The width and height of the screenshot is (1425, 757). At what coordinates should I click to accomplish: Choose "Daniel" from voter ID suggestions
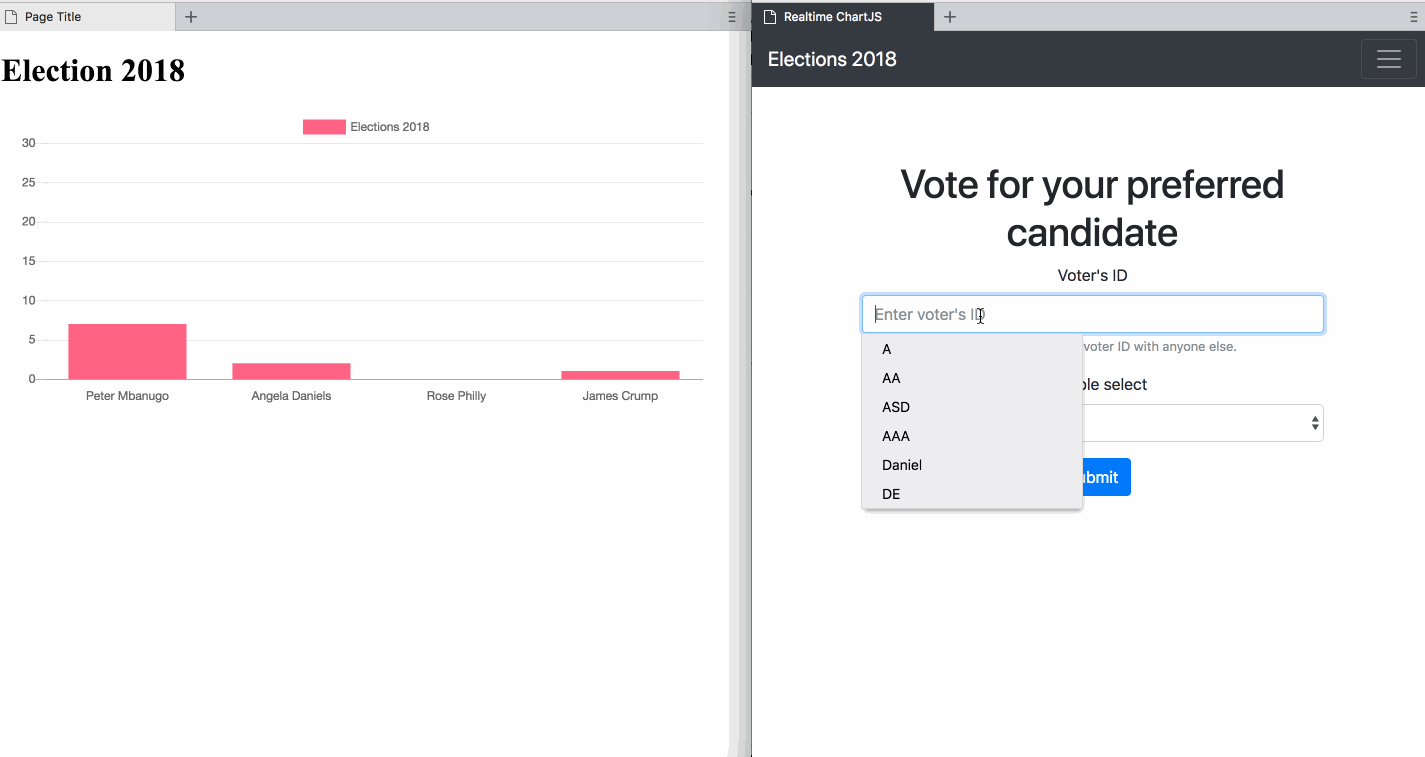[x=902, y=465]
